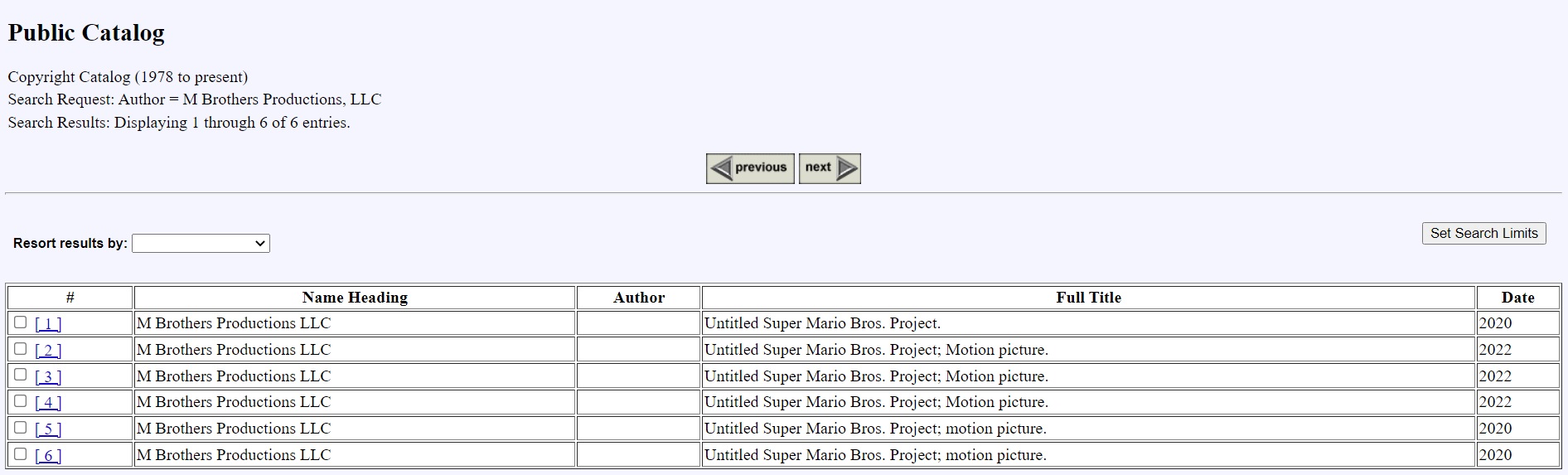The width and height of the screenshot is (1568, 475).
Task: Check the checkbox for entry 1
Action: pyautogui.click(x=21, y=322)
